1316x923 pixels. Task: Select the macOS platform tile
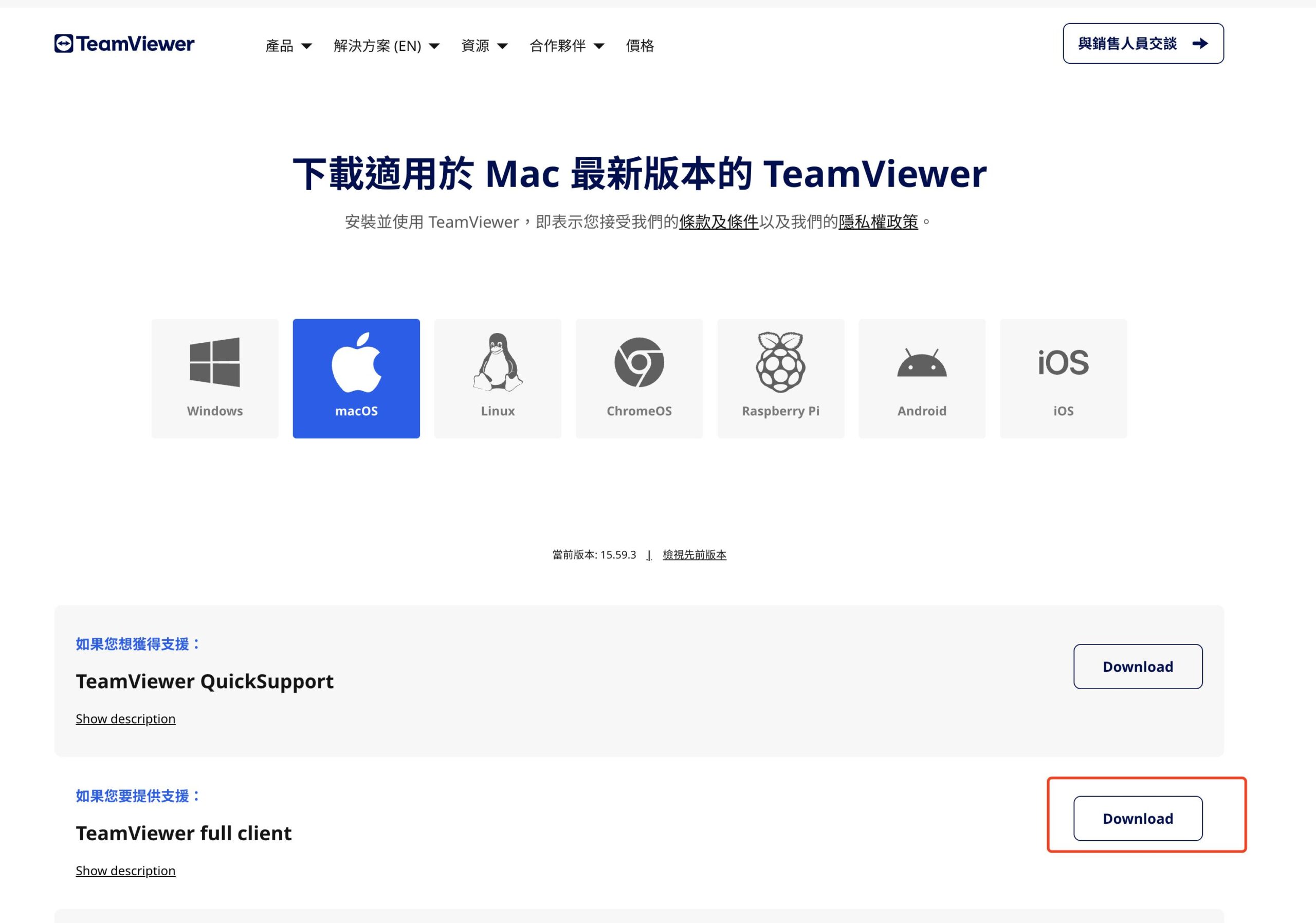[x=356, y=379]
